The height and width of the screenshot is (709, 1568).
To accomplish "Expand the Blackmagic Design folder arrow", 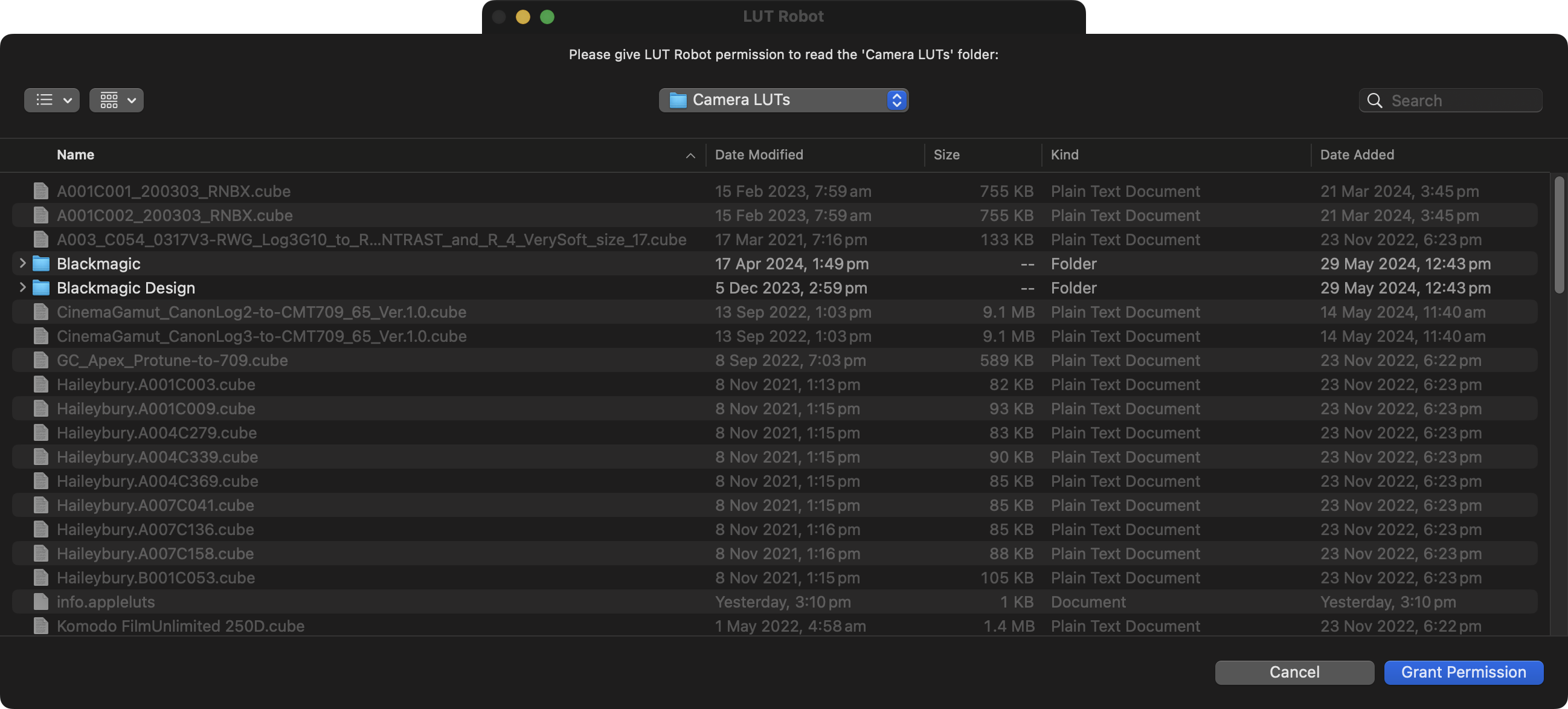I will tap(22, 287).
